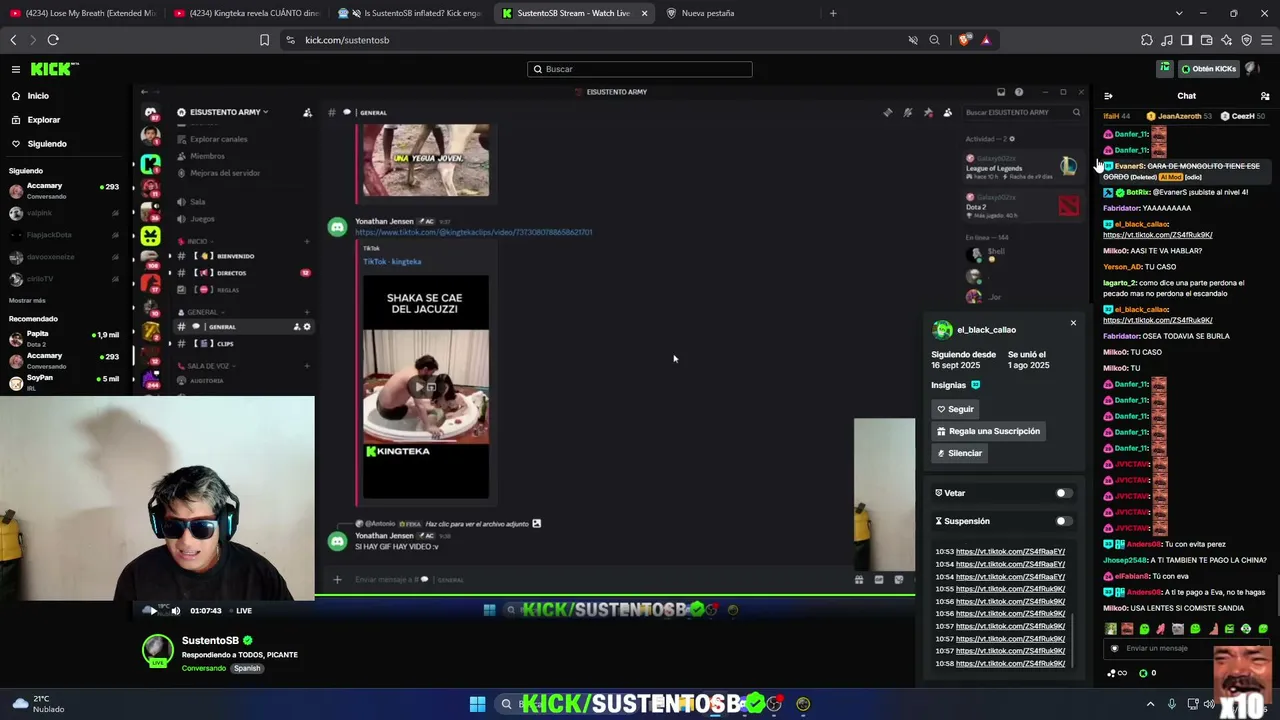Viewport: 1280px width, 720px height.
Task: Click create invite icon on GENERAL channel
Action: [297, 327]
